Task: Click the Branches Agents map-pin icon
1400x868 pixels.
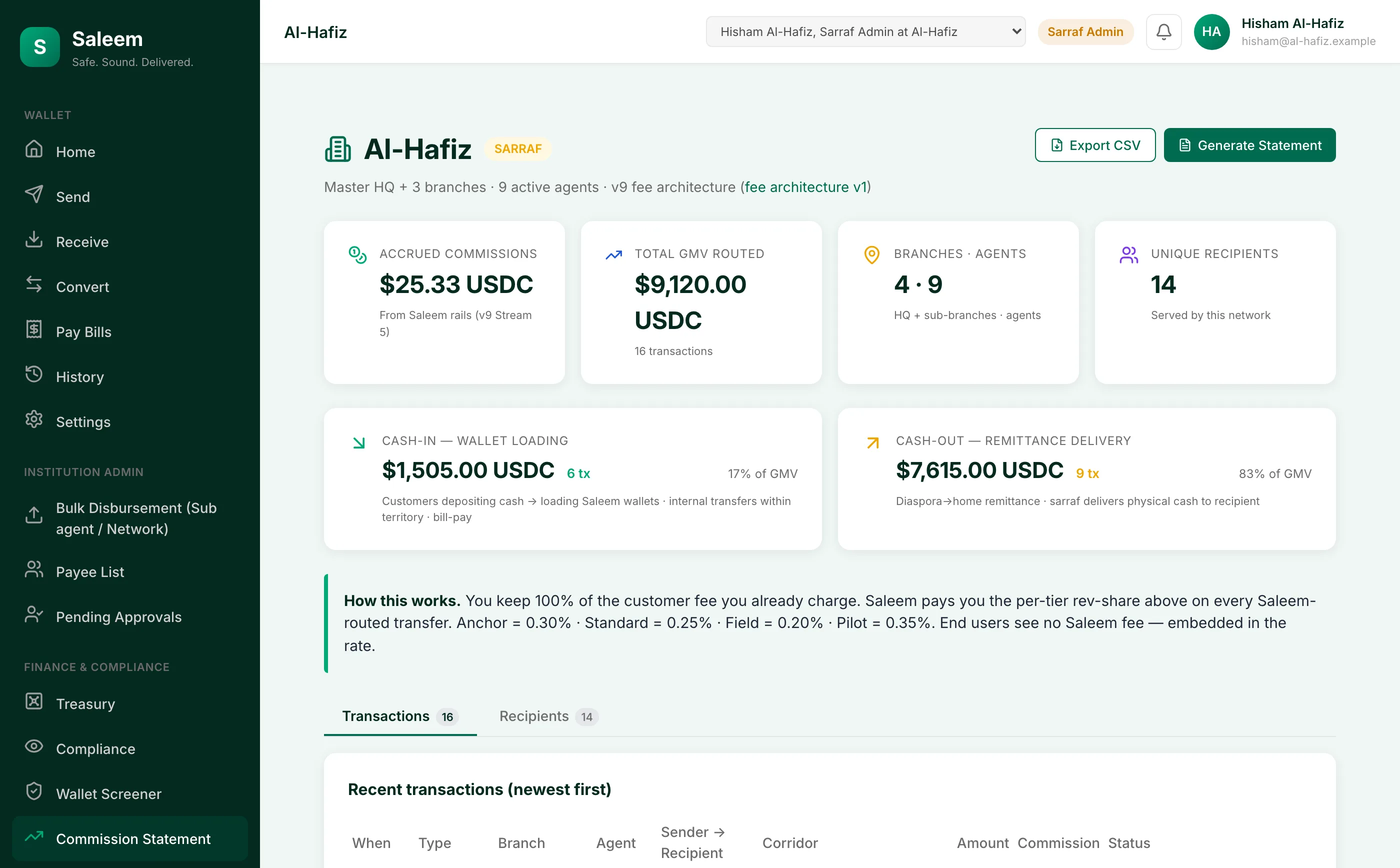Action: tap(871, 255)
